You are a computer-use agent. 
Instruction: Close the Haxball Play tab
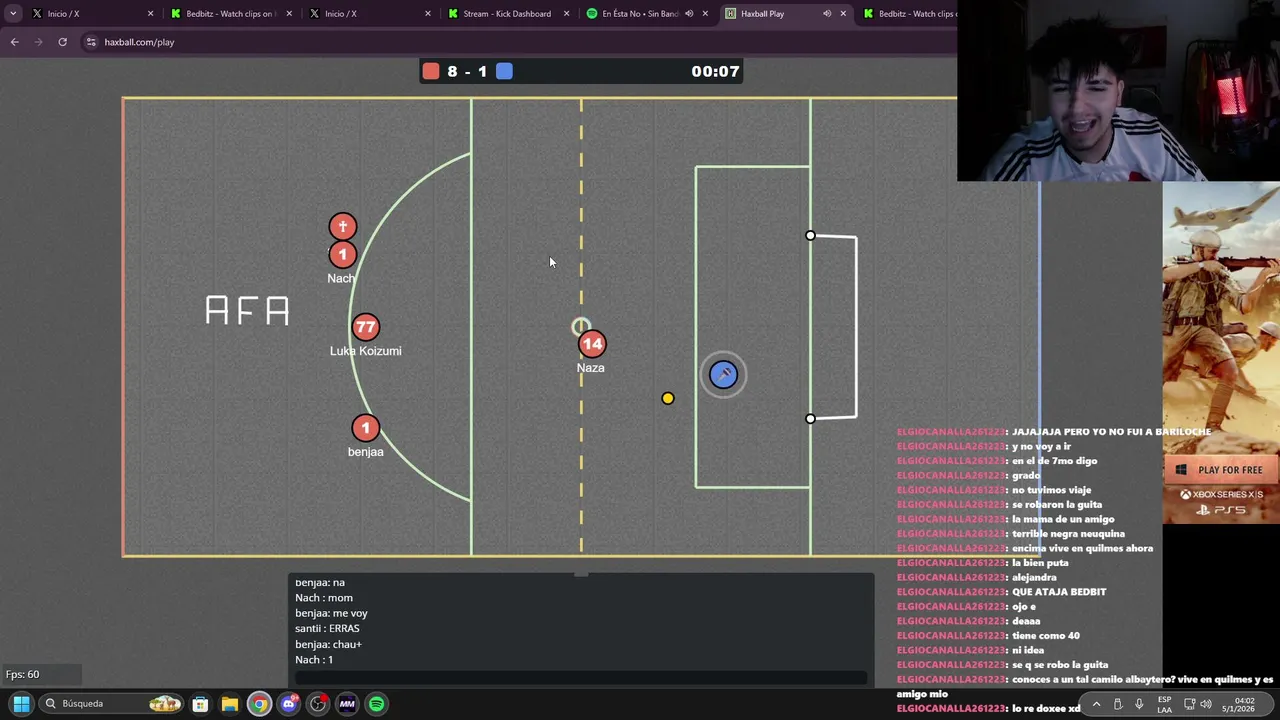click(x=843, y=13)
